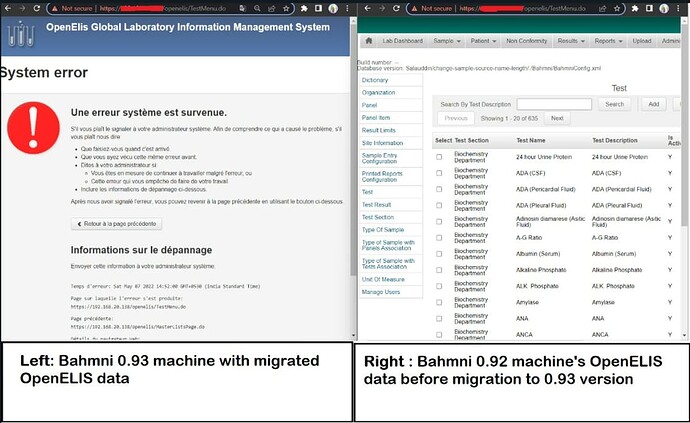690x423 pixels.
Task: Open the zoom magnifier icon in left browser
Action: [x=257, y=8]
